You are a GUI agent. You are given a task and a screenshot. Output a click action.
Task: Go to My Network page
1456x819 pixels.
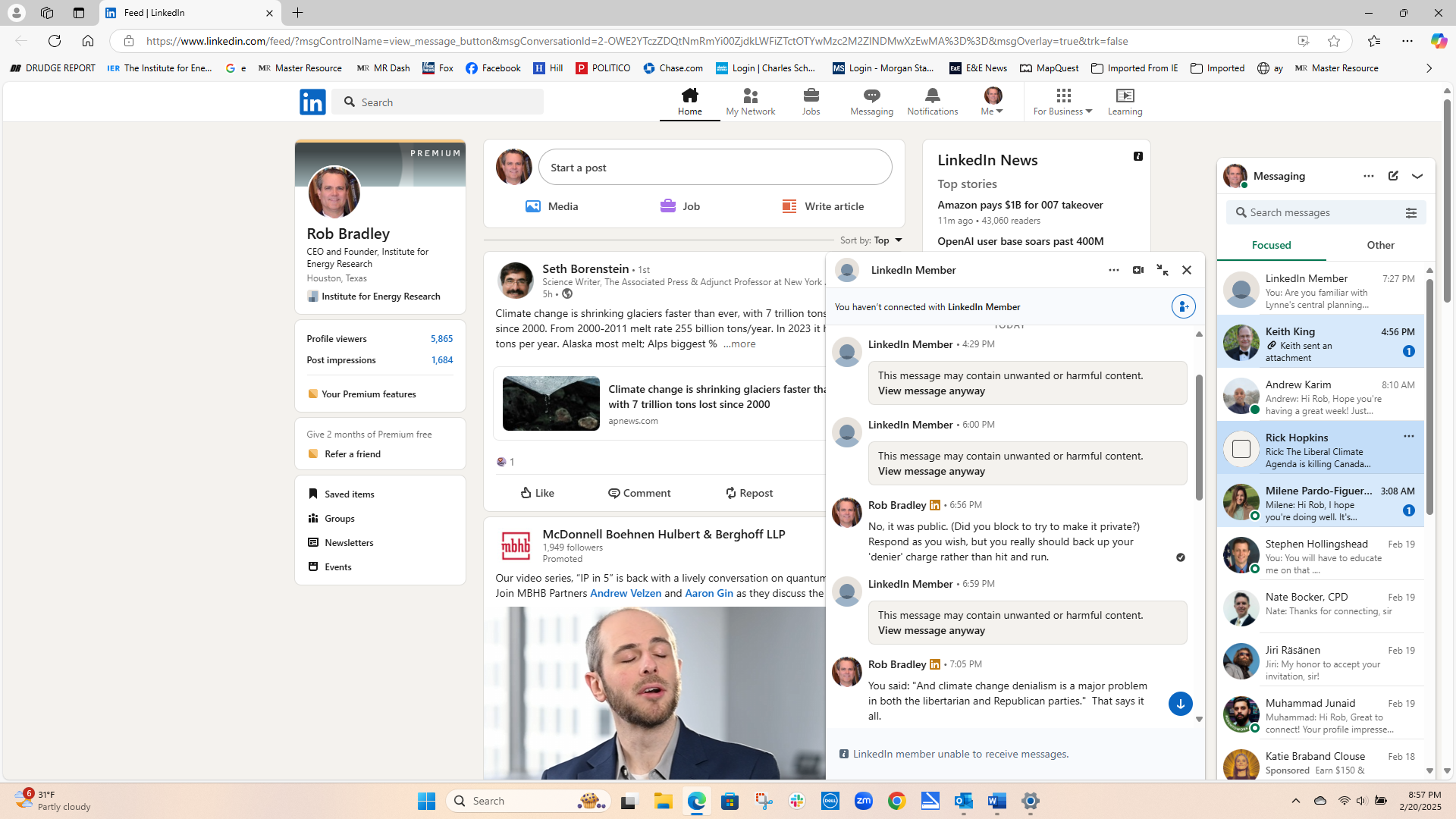[x=750, y=102]
